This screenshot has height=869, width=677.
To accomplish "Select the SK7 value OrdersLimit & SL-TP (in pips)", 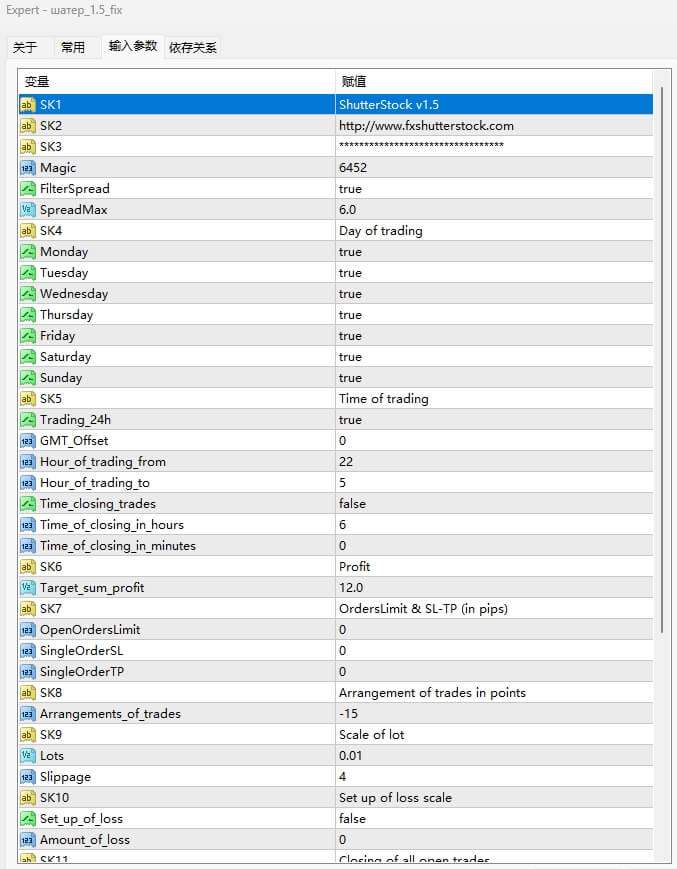I will click(423, 610).
